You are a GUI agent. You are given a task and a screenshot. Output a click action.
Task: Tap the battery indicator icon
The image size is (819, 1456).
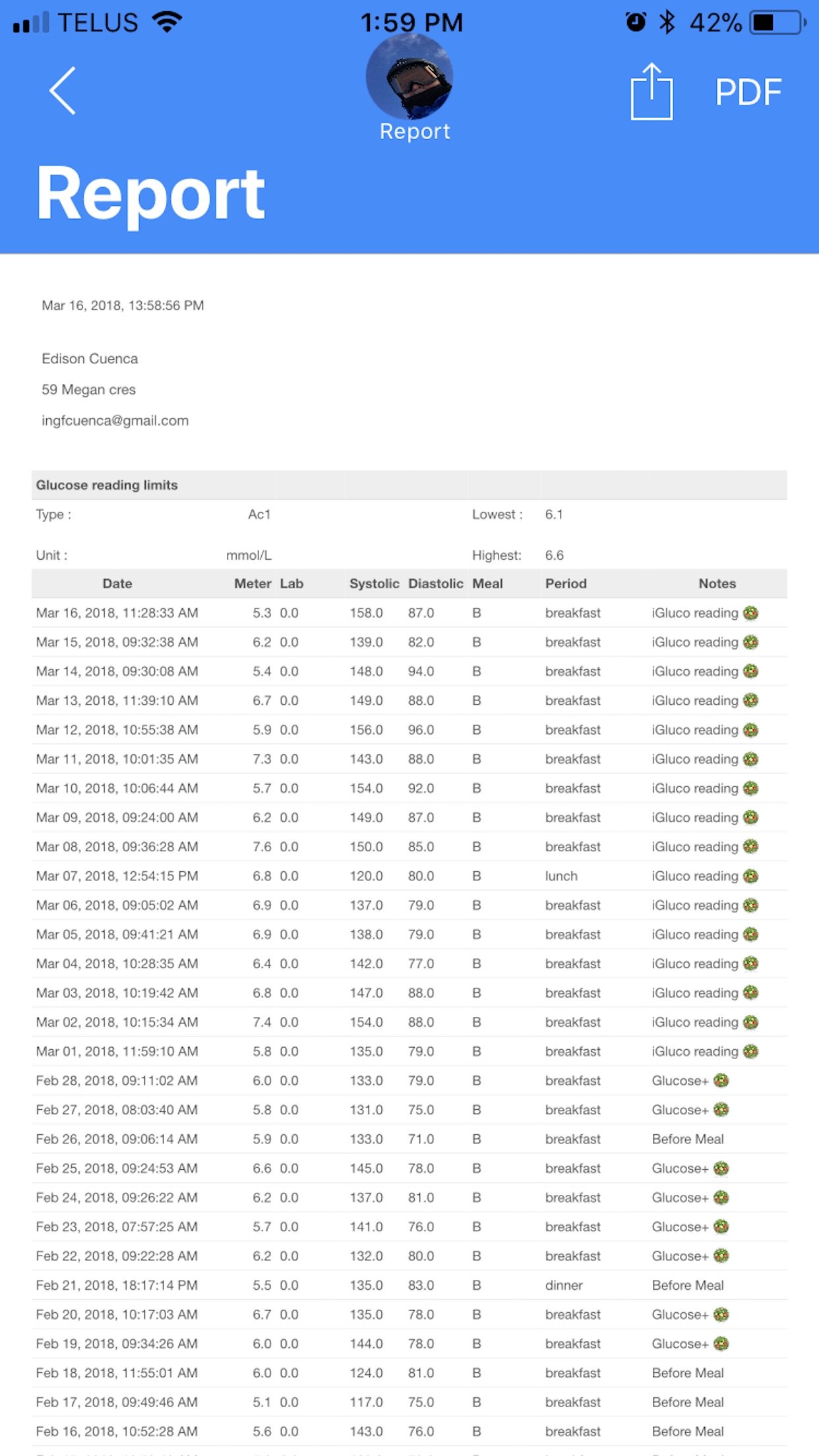777,22
